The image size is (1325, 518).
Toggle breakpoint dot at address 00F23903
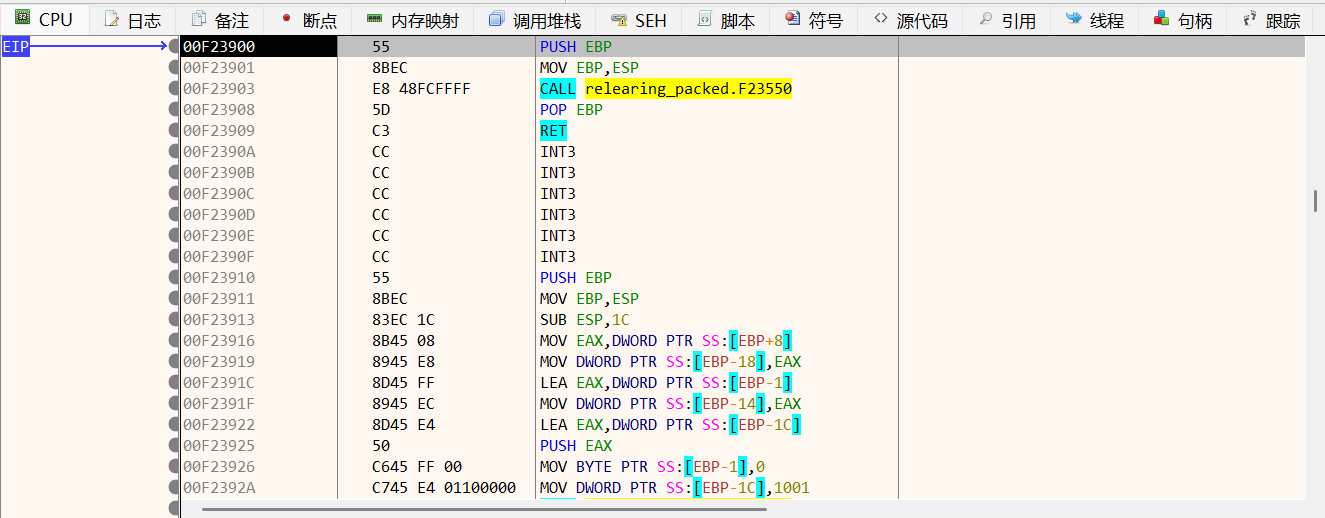(175, 89)
